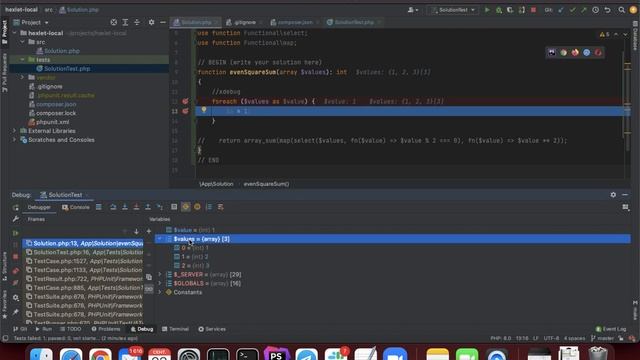Open Debug panel settings gear

pos(613,195)
